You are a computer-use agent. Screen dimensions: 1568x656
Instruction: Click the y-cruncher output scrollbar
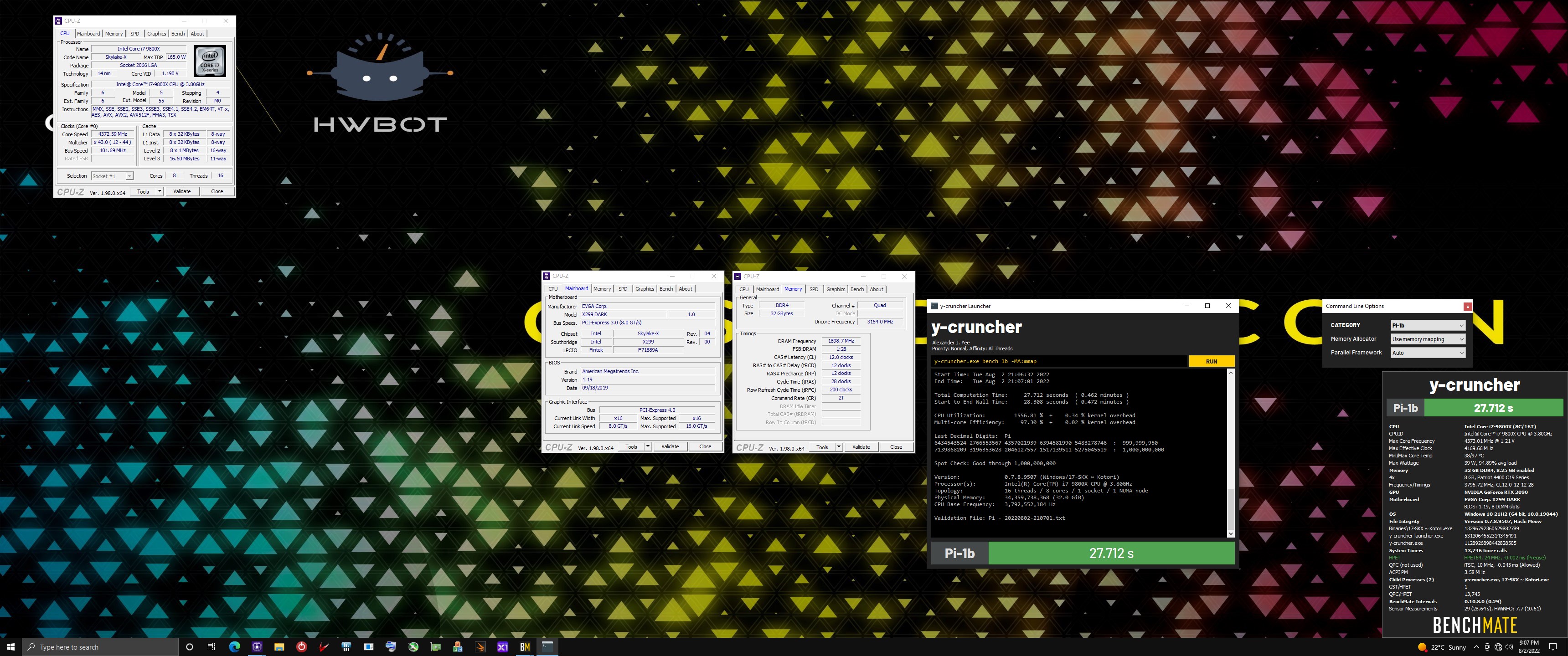point(1230,453)
